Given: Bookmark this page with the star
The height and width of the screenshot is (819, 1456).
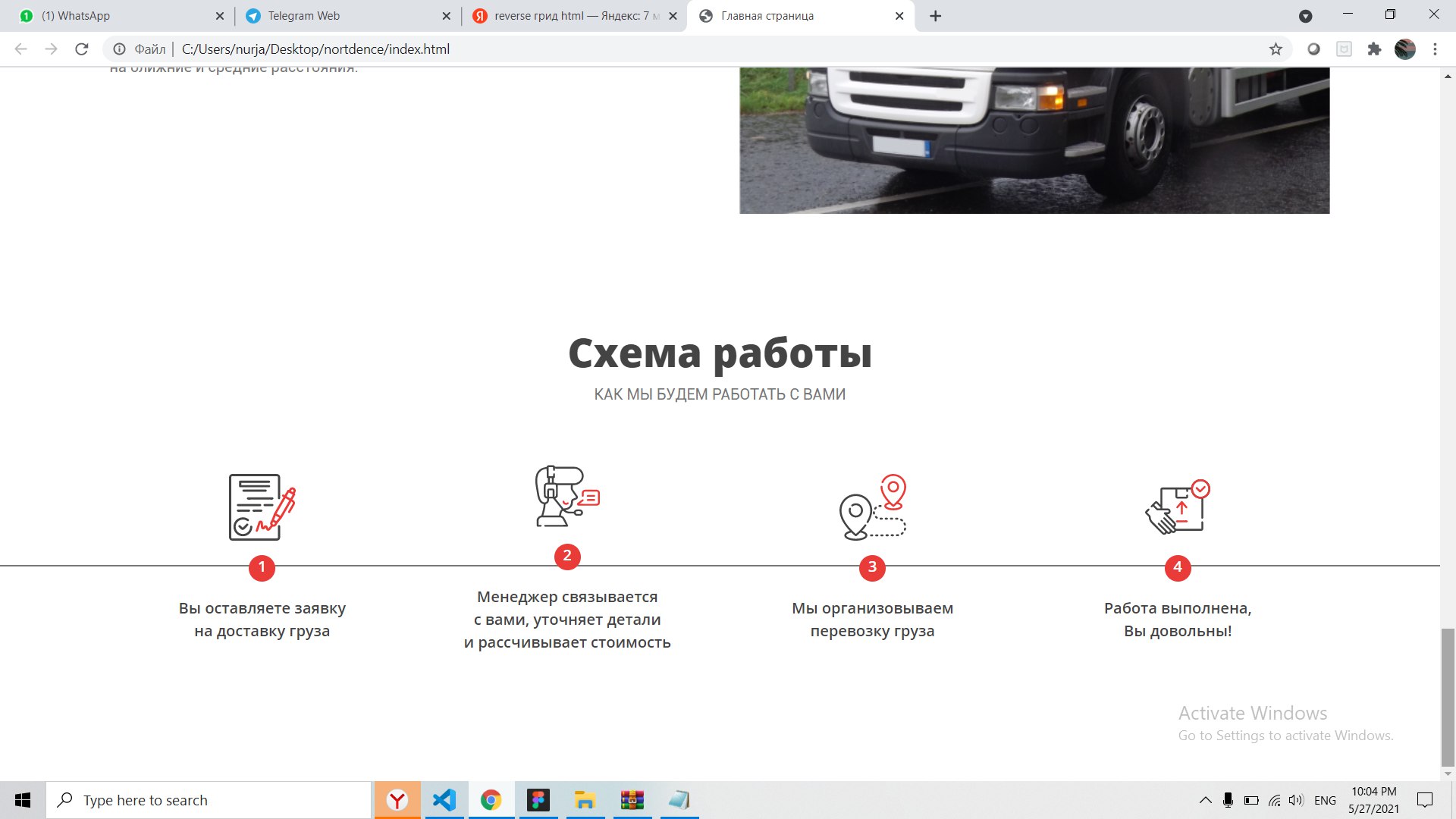Looking at the screenshot, I should pos(1276,49).
